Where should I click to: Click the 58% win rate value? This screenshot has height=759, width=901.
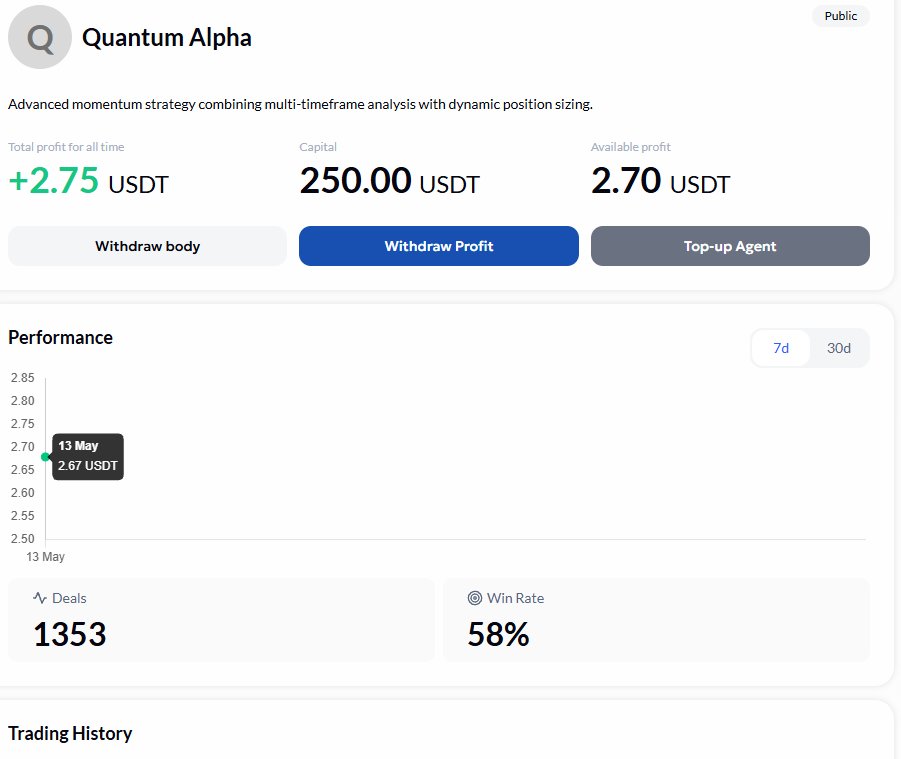tap(498, 634)
